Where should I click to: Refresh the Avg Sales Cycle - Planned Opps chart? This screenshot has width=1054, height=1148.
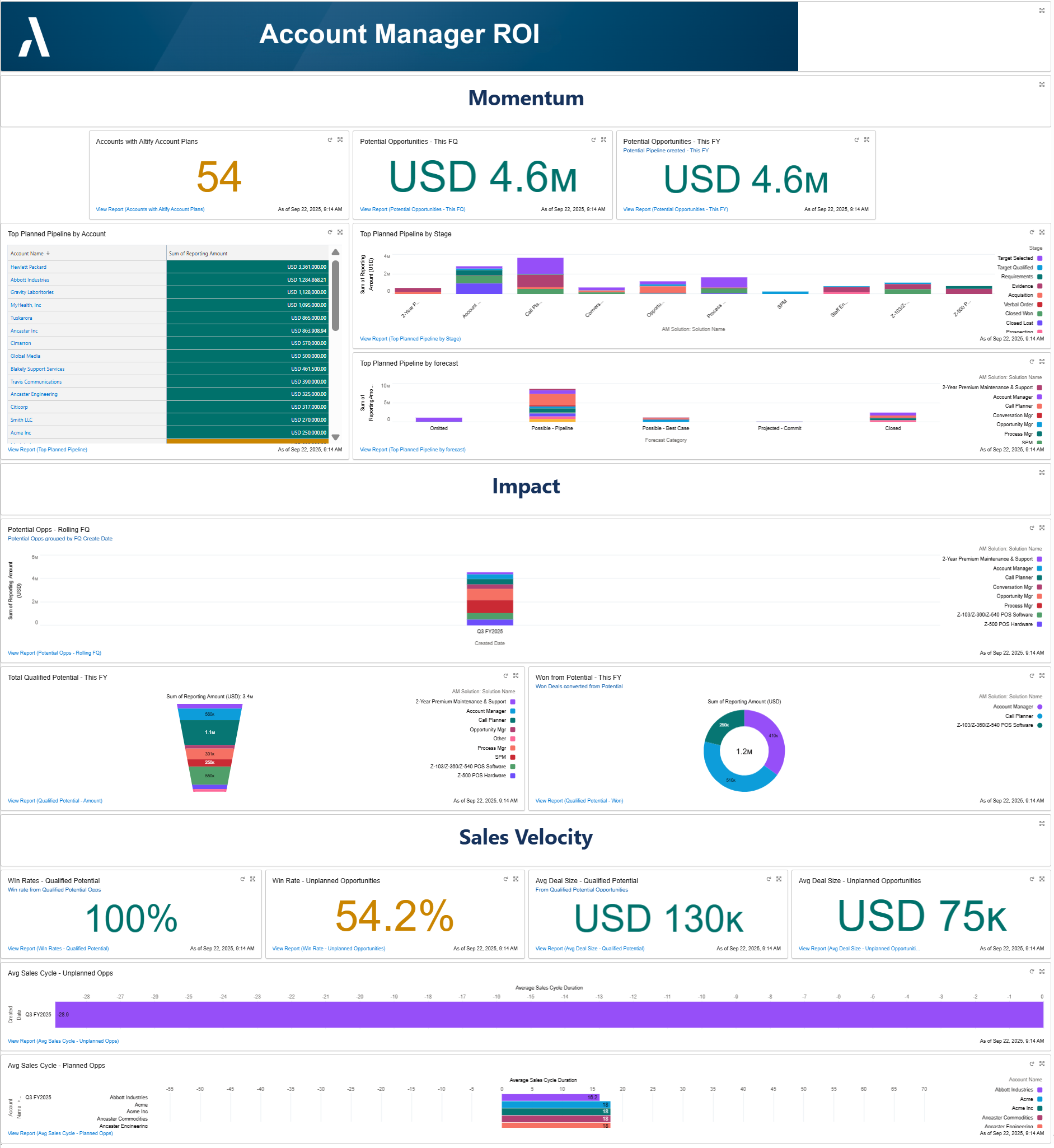[1032, 1064]
